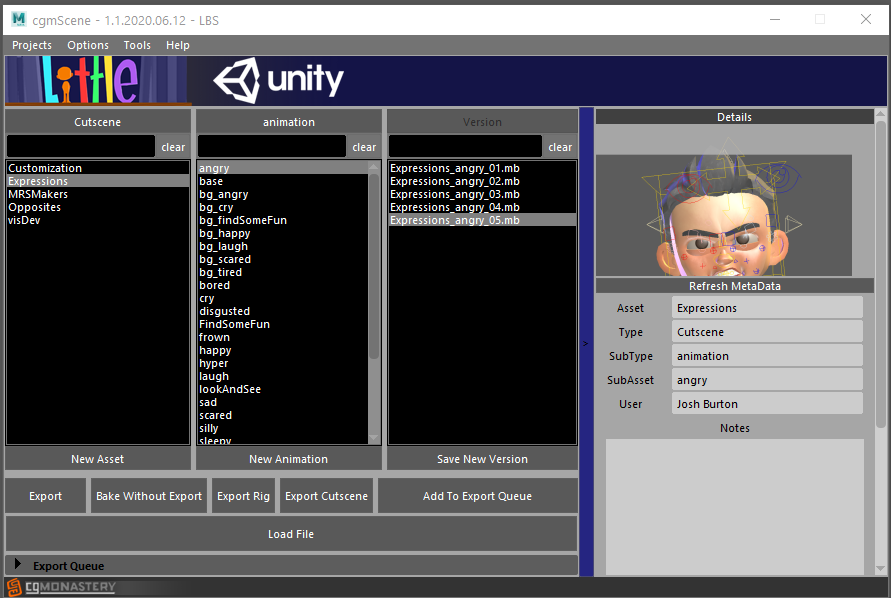Select Expressions_angry_02.mb version
The image size is (891, 598).
(482, 181)
